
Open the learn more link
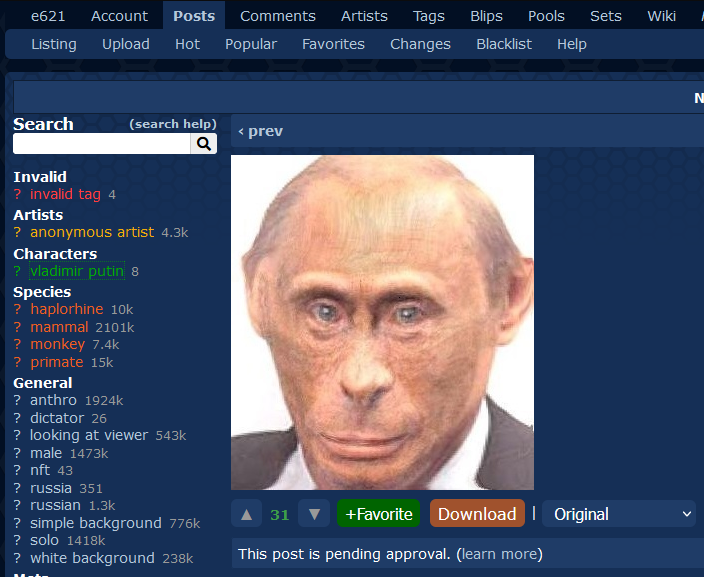tap(499, 554)
